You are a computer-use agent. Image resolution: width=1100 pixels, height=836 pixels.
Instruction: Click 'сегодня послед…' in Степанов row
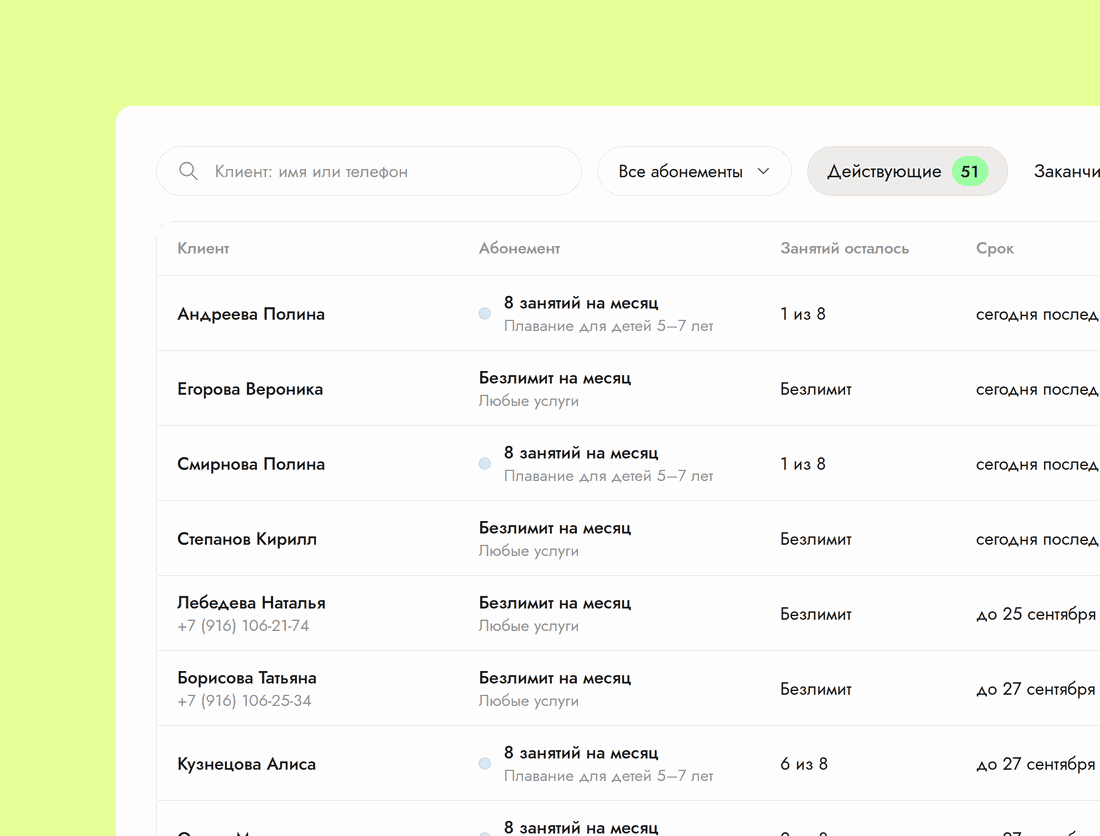pyautogui.click(x=1038, y=539)
